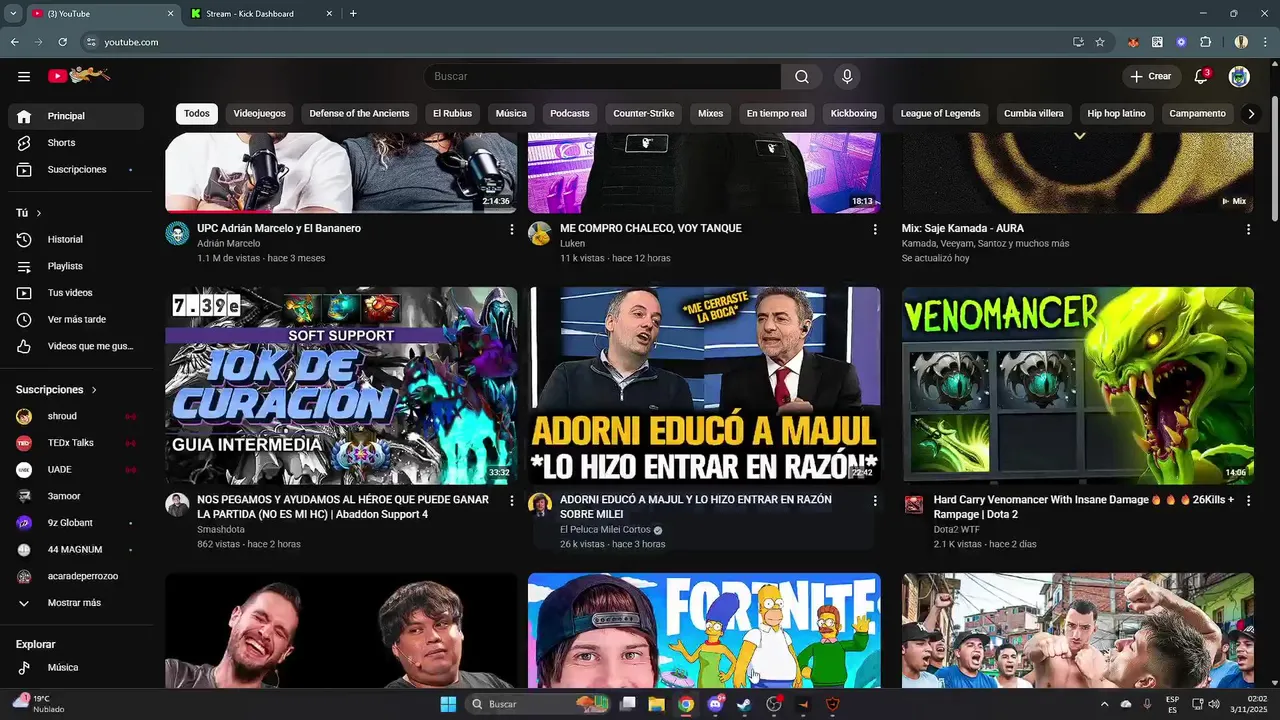Open the ADORNI EDUCÓ A MAJUL thumbnail
This screenshot has width=1280, height=720.
[704, 386]
